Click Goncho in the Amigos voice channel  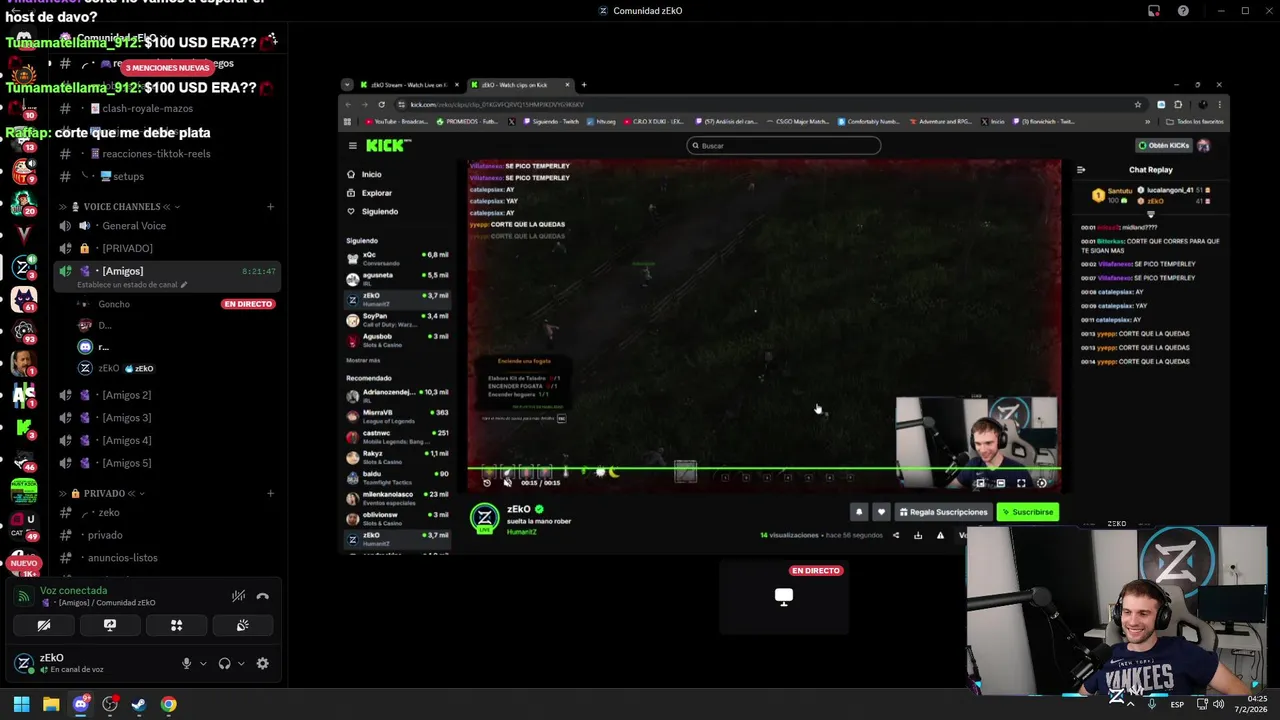click(114, 304)
